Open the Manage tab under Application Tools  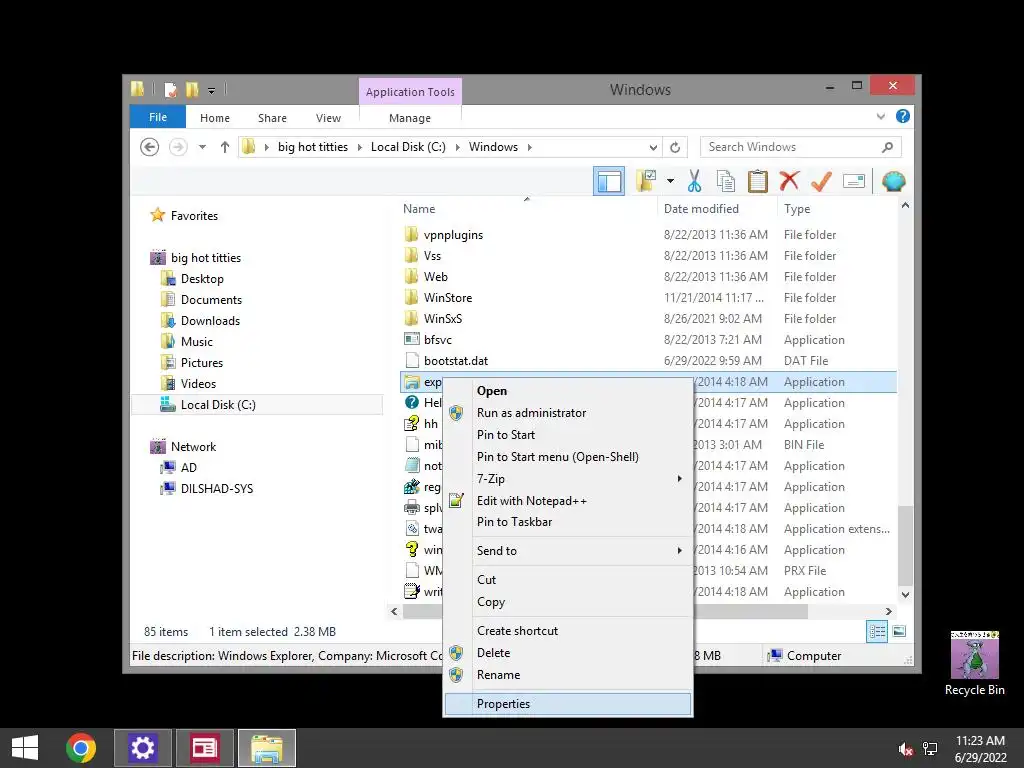click(410, 118)
